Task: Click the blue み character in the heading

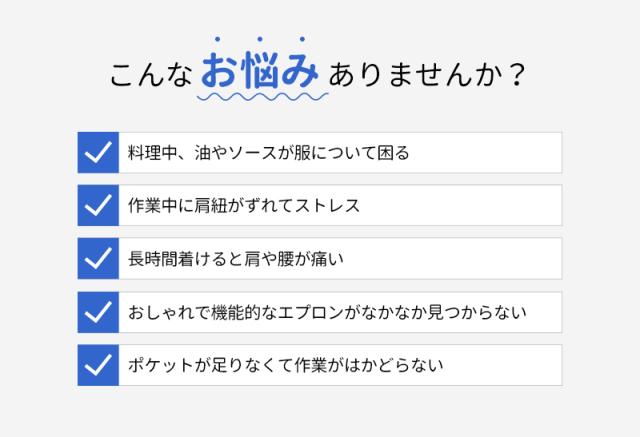Action: (301, 73)
